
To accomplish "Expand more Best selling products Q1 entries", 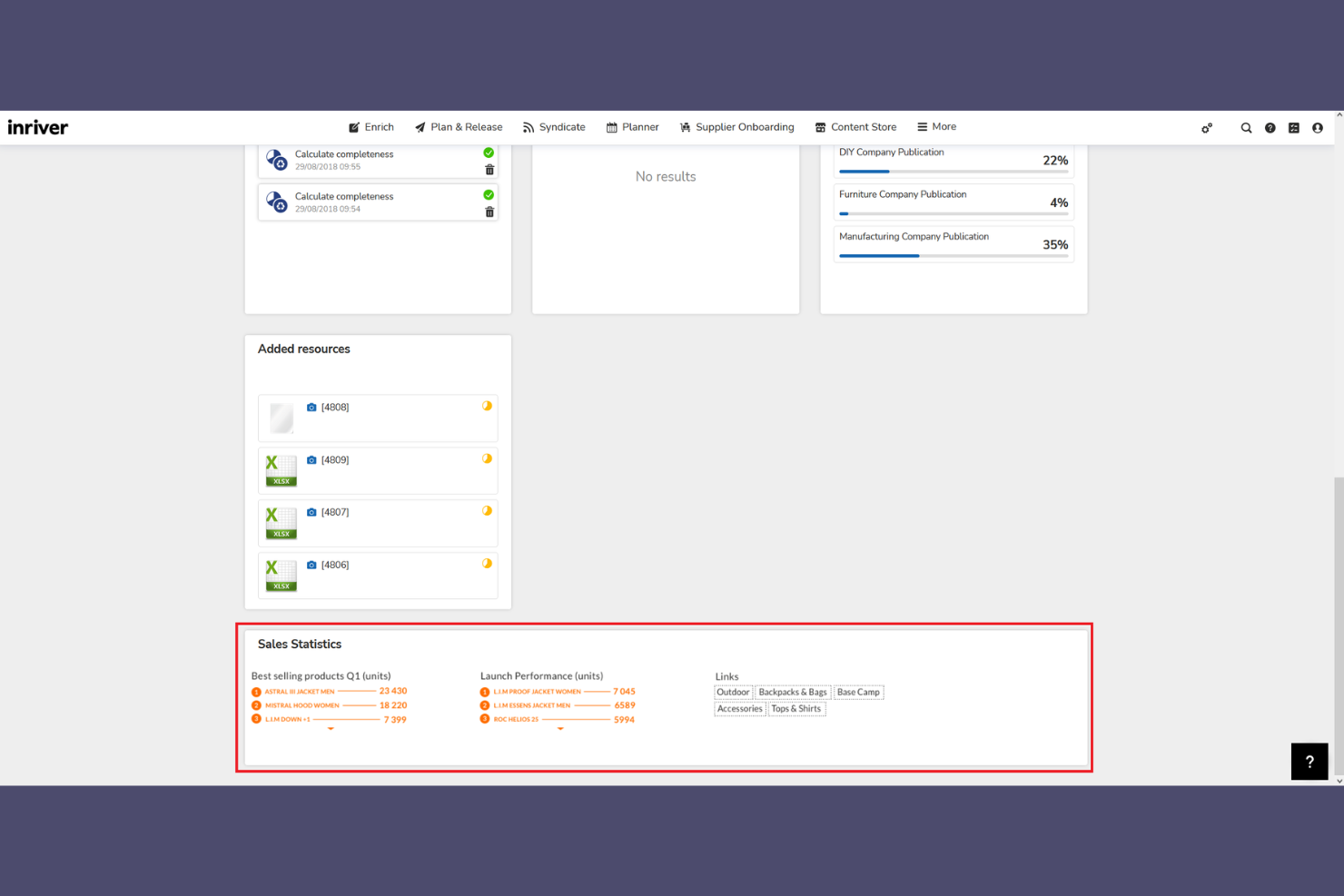I will click(331, 728).
